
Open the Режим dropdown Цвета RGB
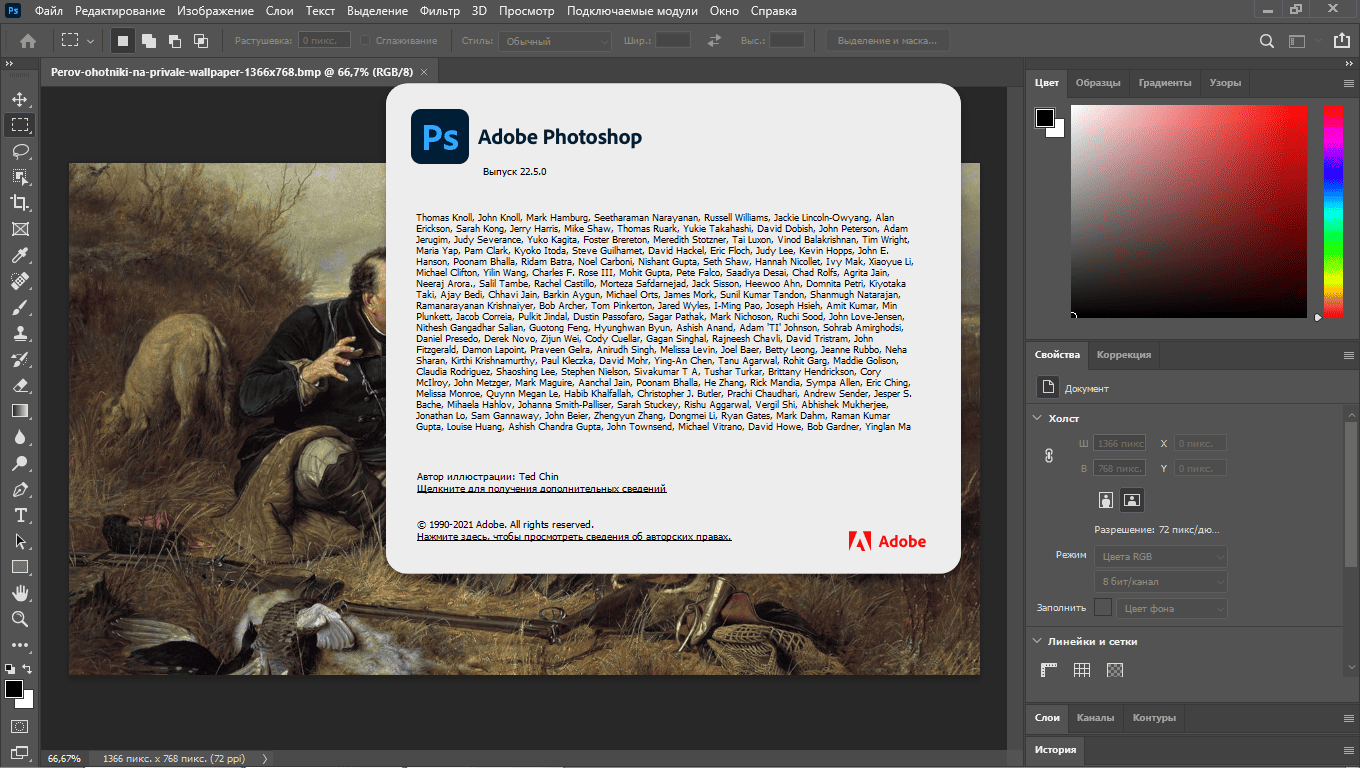click(1161, 556)
